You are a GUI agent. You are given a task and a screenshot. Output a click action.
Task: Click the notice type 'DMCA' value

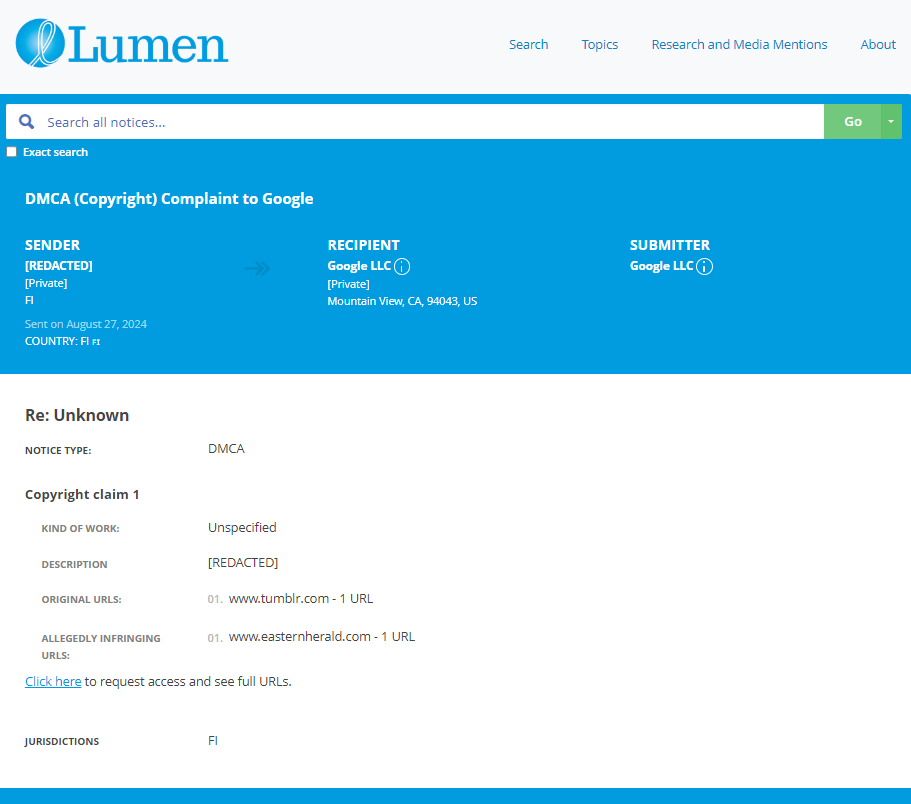click(226, 448)
